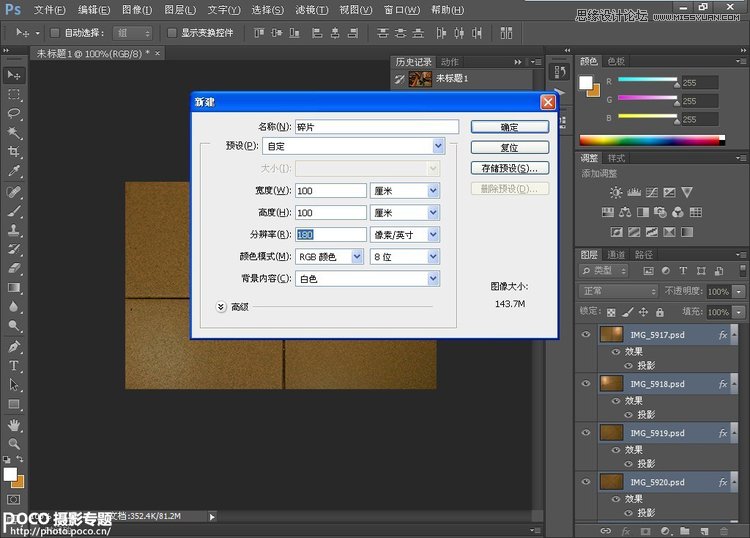750x538 pixels.
Task: Hide the IMG_5918.psd layer
Action: 586,384
